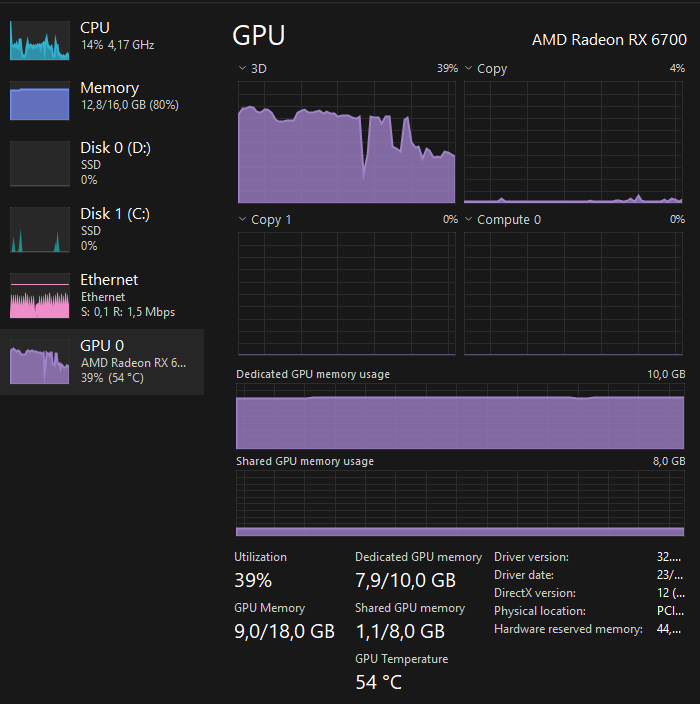700x704 pixels.
Task: Click the 'Hardware reserved memory:' label
Action: [568, 629]
